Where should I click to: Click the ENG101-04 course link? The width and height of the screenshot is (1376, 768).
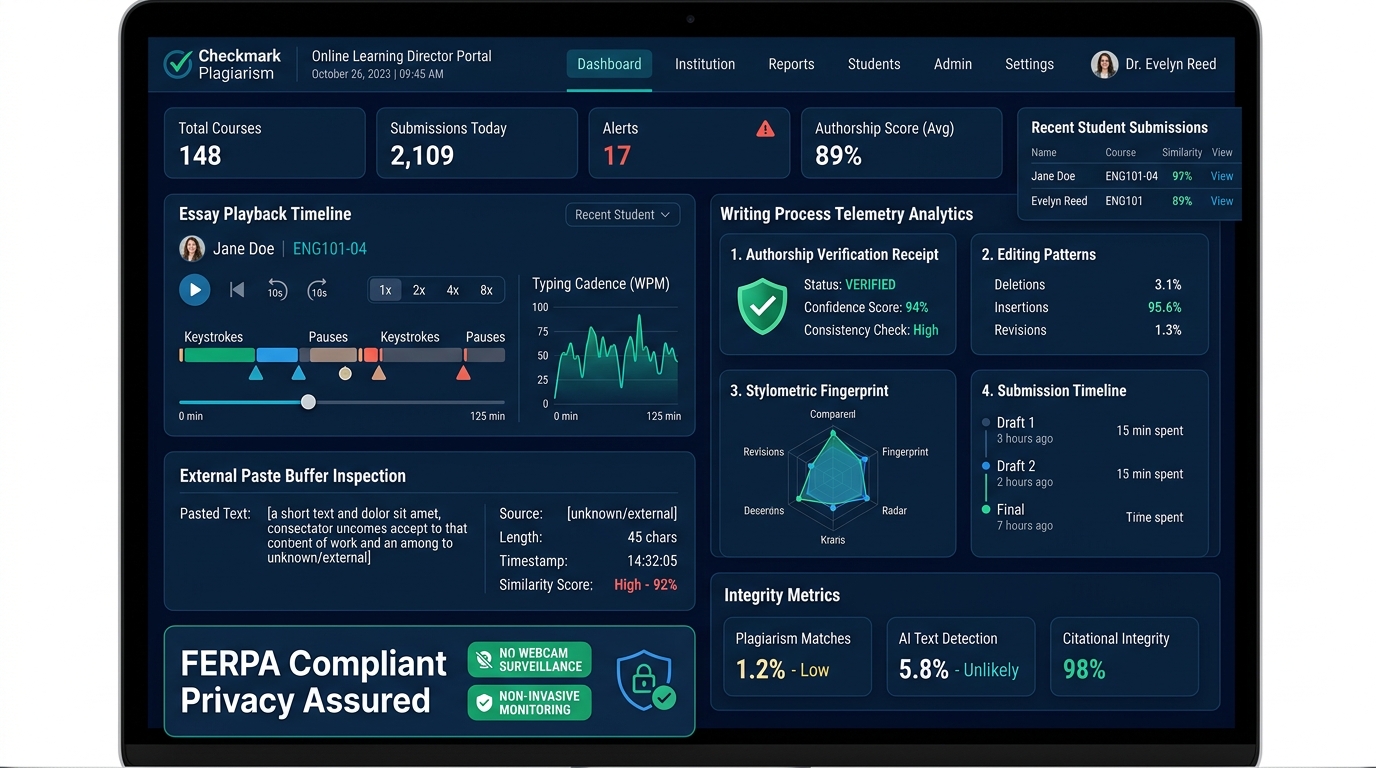pyautogui.click(x=330, y=249)
